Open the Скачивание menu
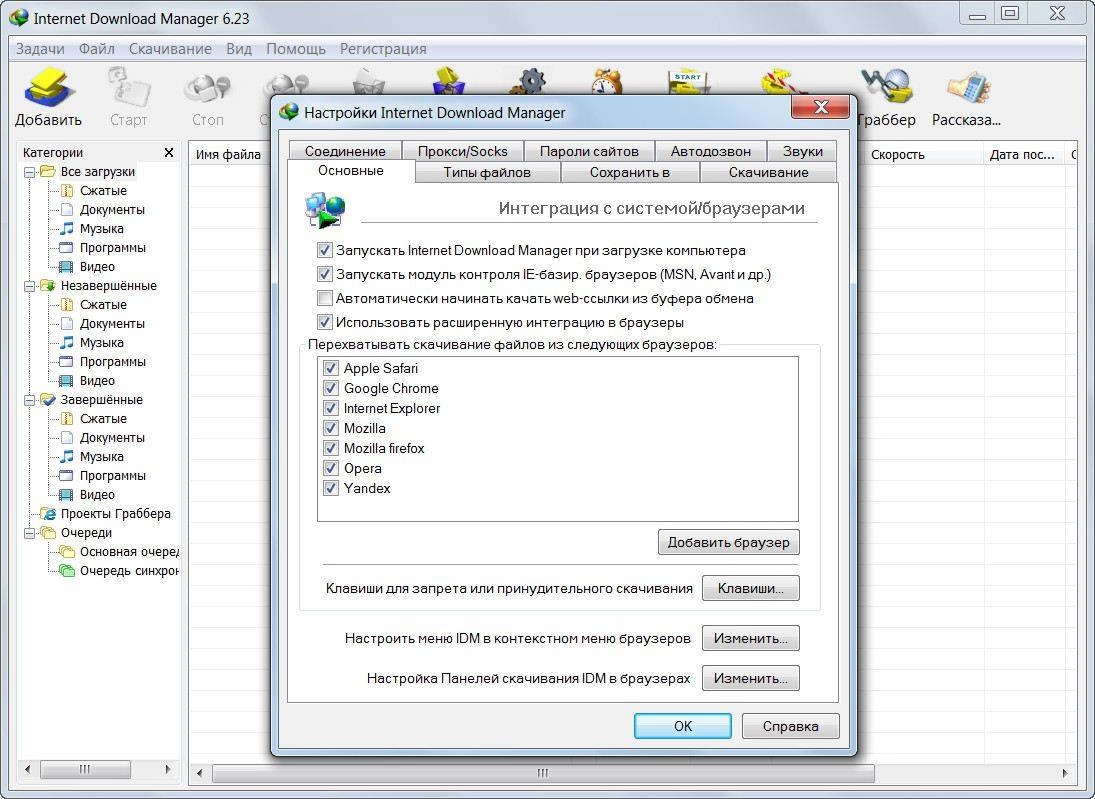Screen dimensions: 1095x799 [x=170, y=49]
